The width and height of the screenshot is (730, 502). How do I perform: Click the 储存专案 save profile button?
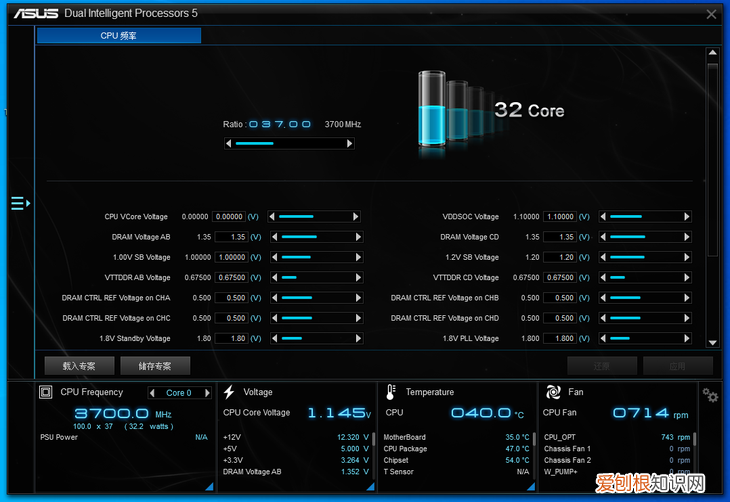155,366
